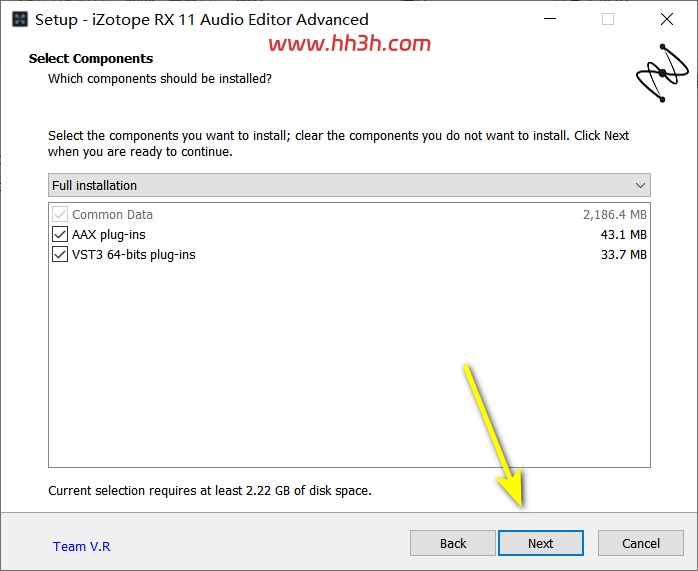Select the 'AAX plug-ins' component label
Screen dimensions: 698x571
click(109, 235)
